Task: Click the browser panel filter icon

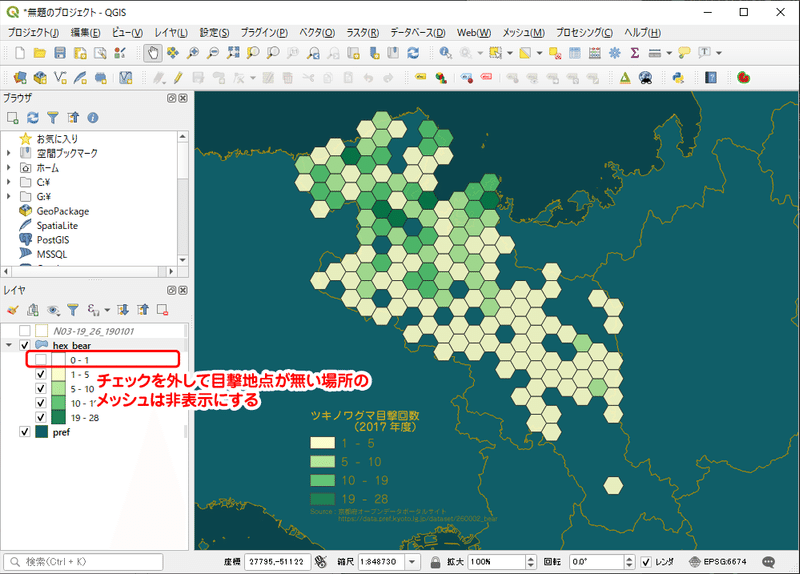Action: click(x=53, y=118)
